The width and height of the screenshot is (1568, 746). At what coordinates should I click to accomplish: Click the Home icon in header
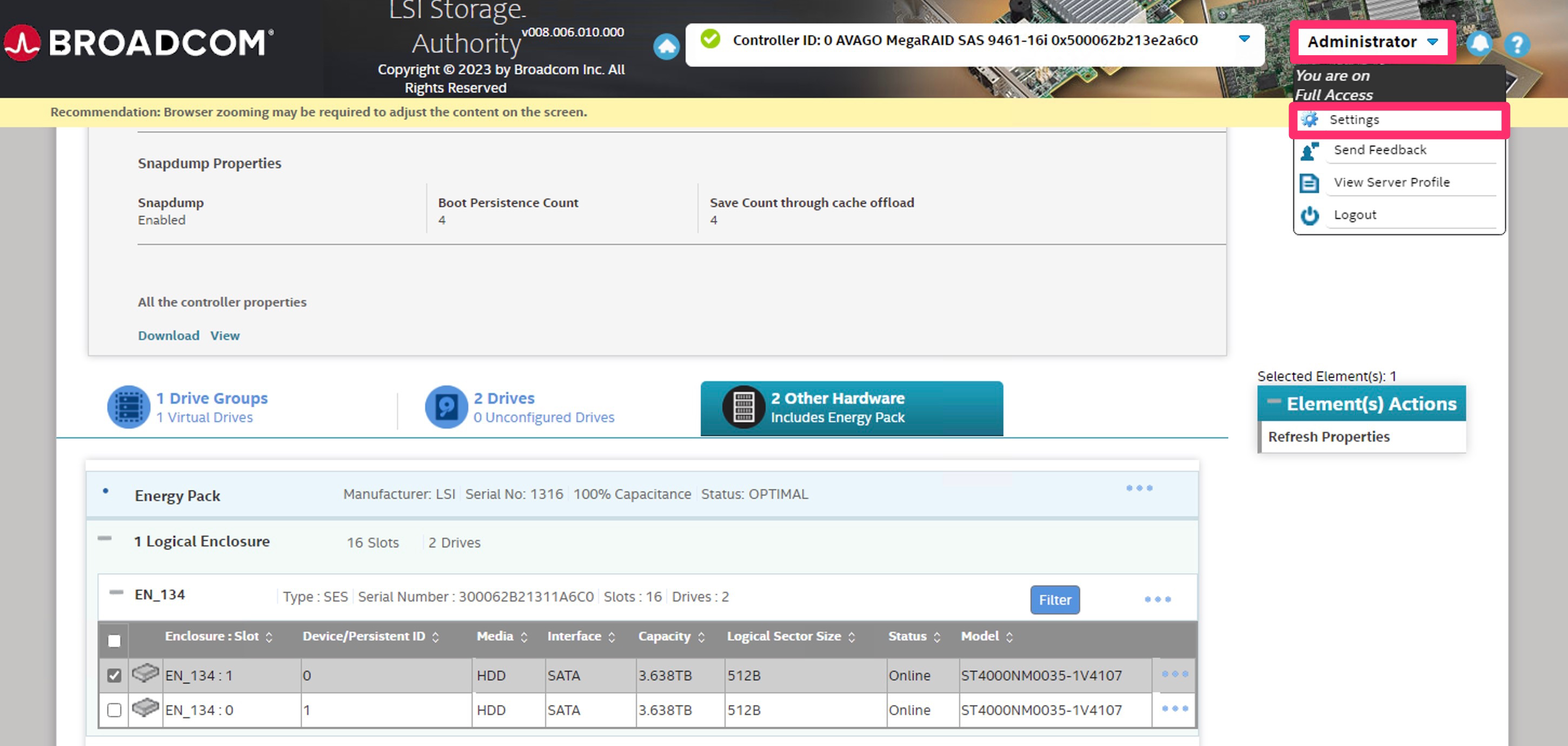666,46
